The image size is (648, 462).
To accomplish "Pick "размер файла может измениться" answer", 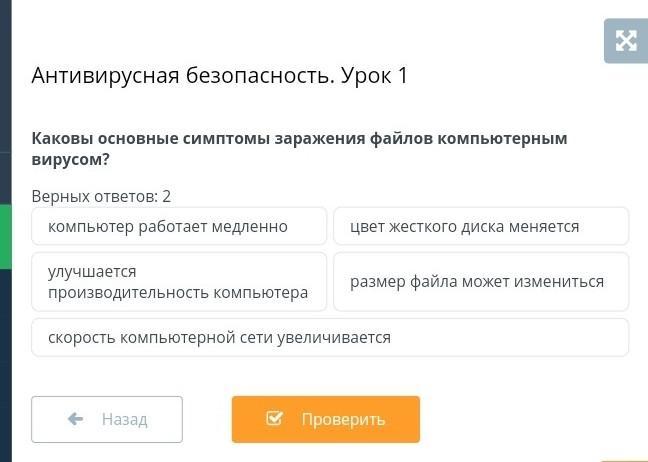I will tap(481, 282).
